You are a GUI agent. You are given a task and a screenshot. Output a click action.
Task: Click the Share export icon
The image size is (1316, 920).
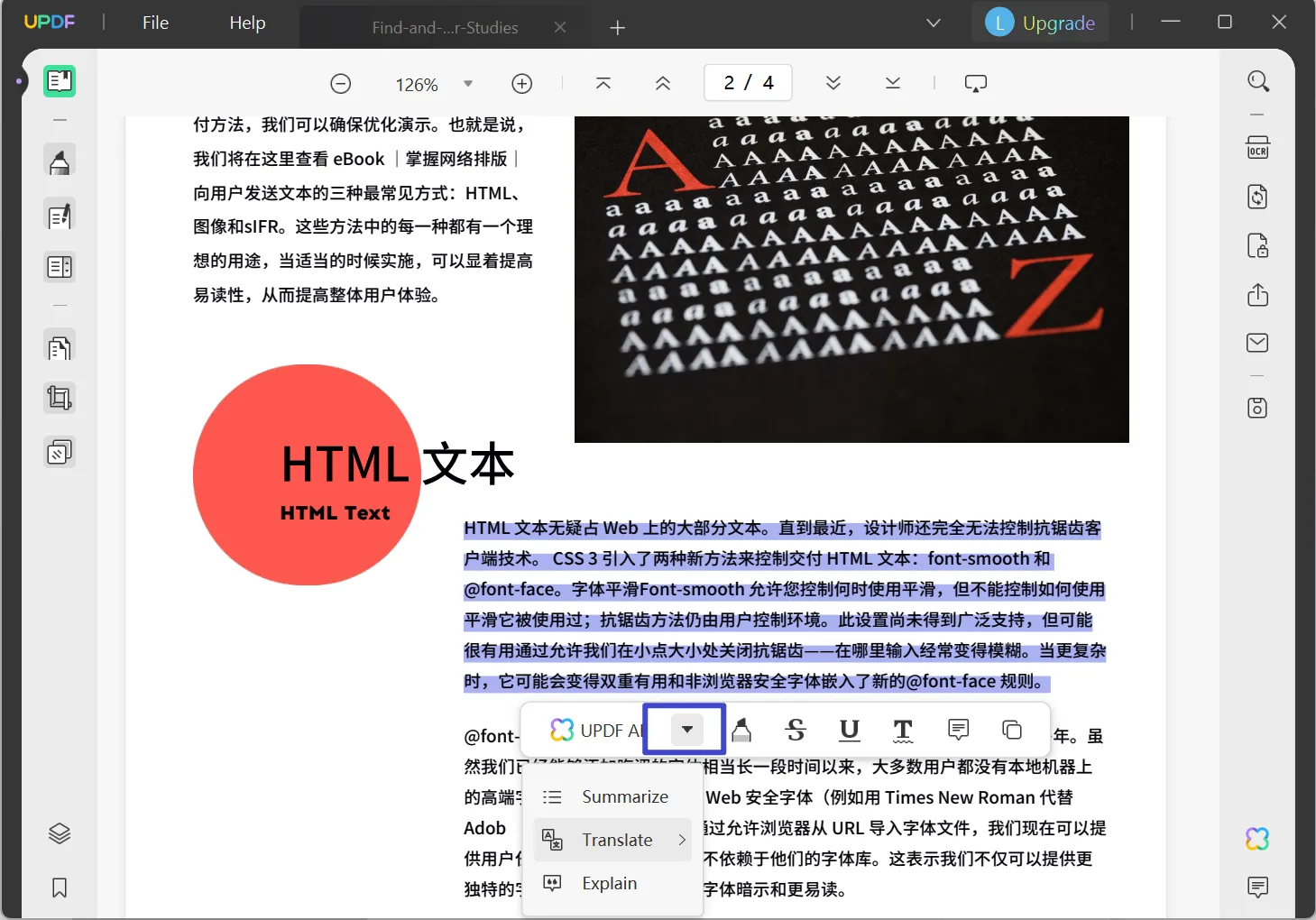[1257, 295]
